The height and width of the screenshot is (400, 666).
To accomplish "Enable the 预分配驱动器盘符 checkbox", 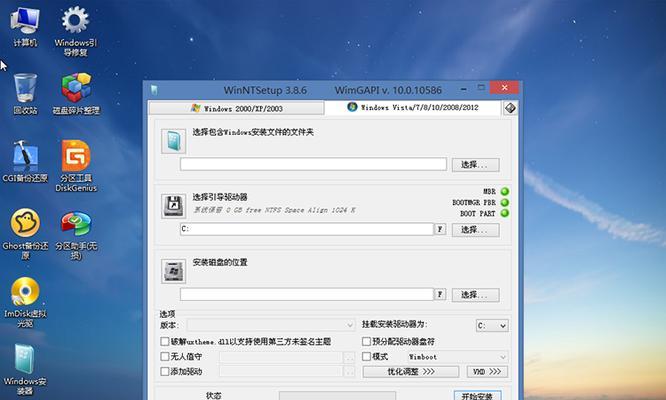I will [x=367, y=341].
